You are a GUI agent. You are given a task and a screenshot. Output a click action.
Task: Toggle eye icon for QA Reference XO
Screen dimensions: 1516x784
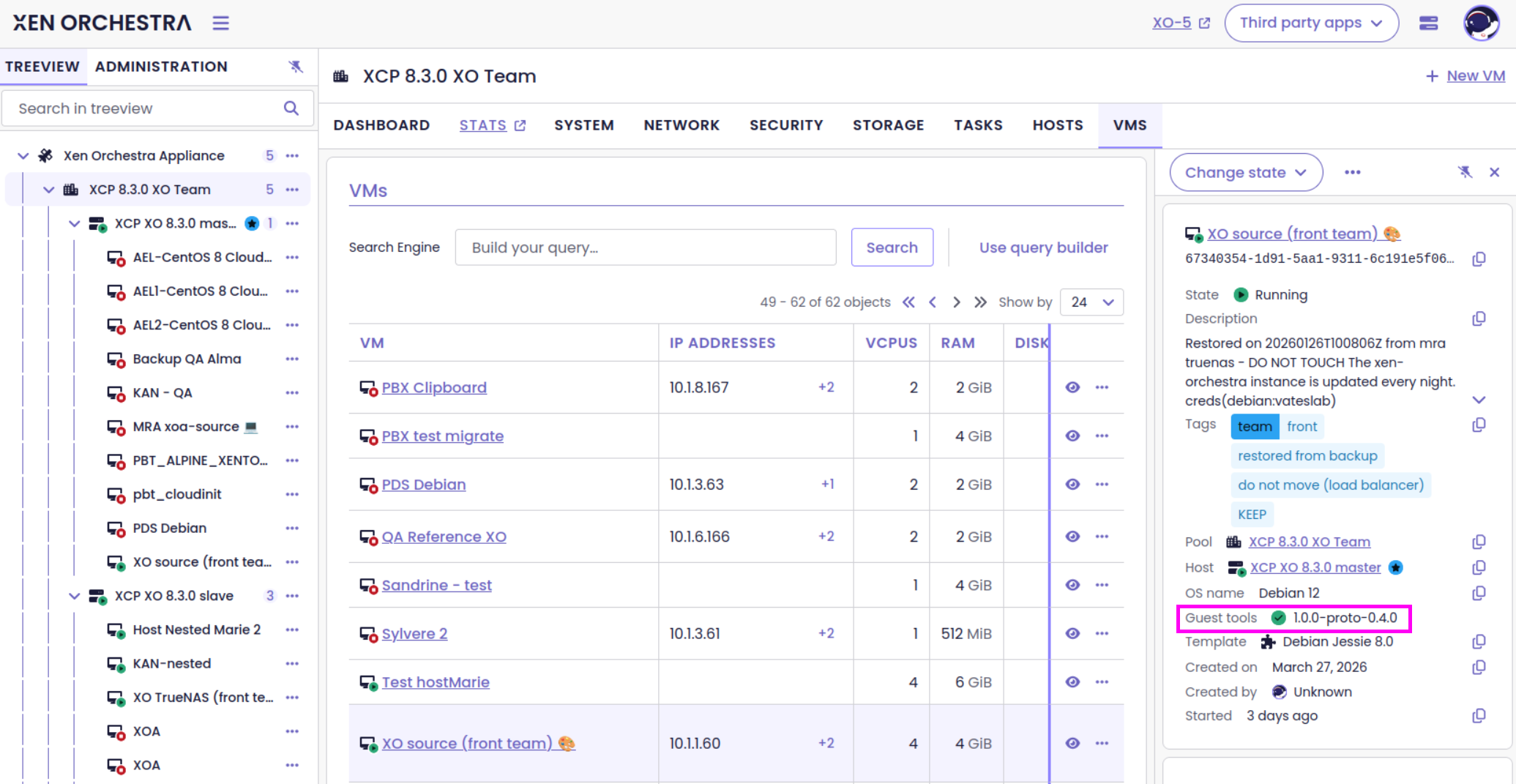(x=1072, y=537)
